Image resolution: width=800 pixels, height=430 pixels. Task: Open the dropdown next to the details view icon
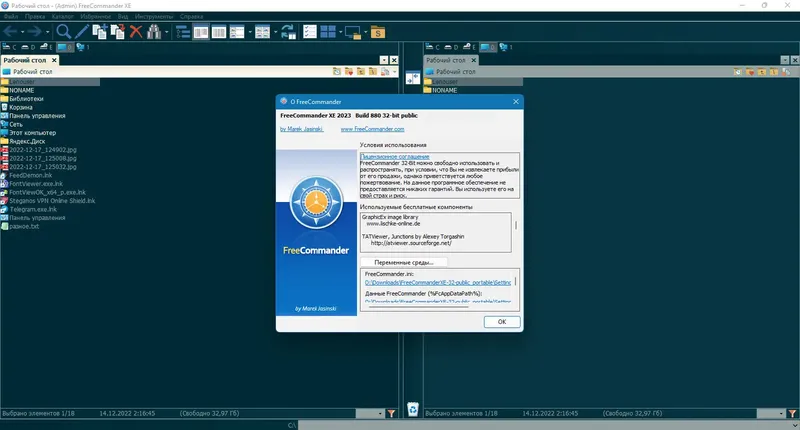250,32
